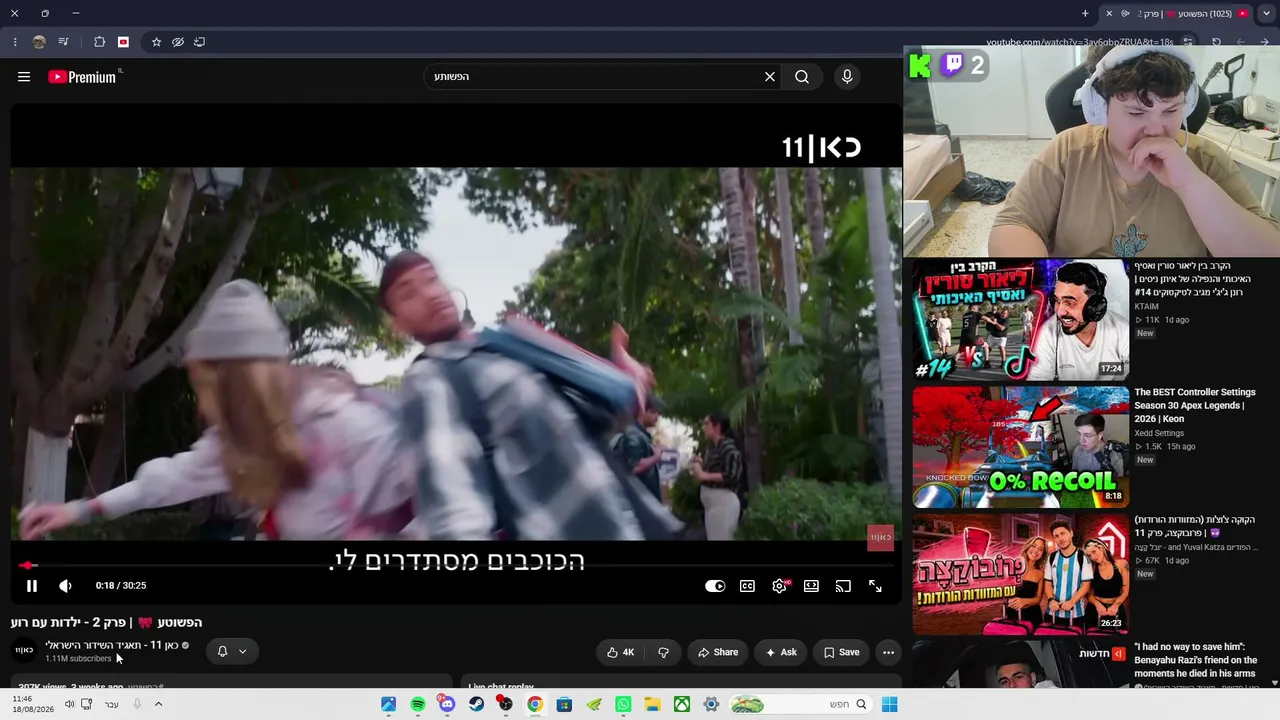
Task: Click the install/cast screen icon in address bar
Action: tap(200, 42)
